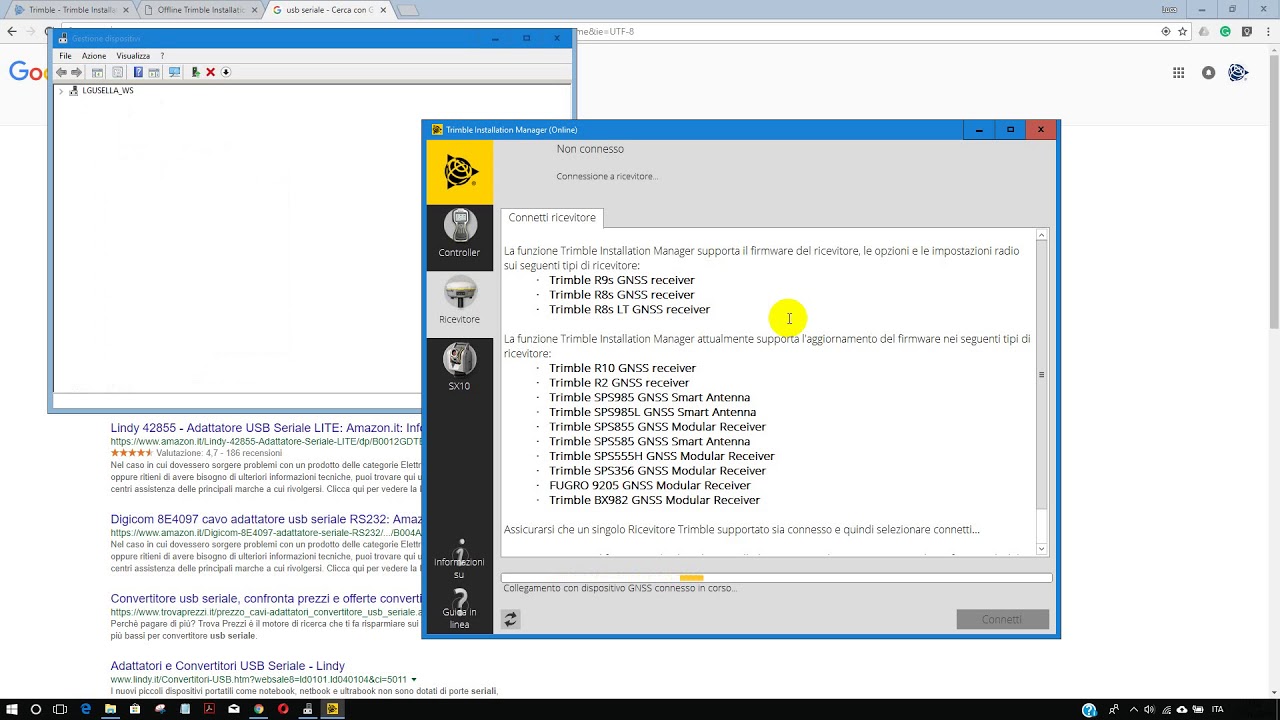
Task: Click FUGRO 9205 GNSS Modular Receiver text
Action: point(650,485)
